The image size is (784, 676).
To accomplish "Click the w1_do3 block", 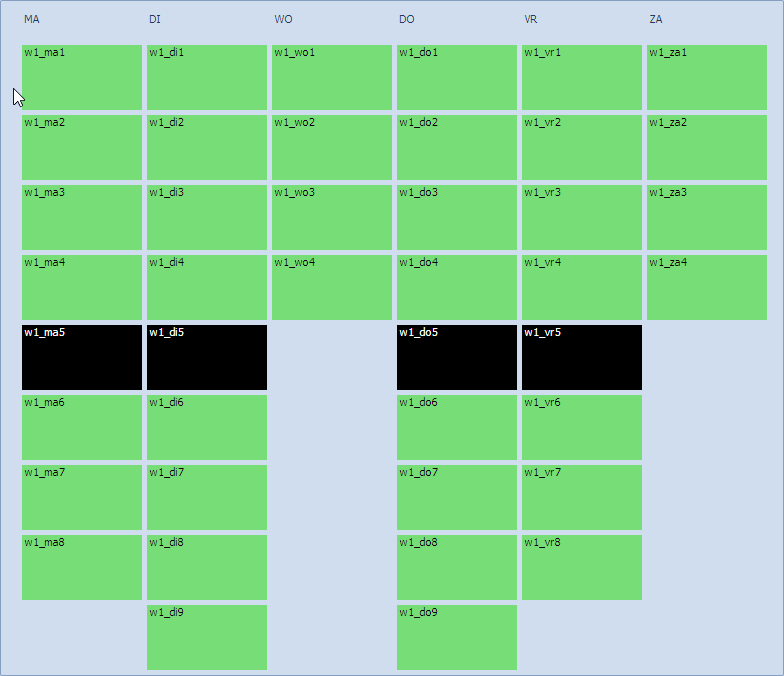I will click(457, 218).
